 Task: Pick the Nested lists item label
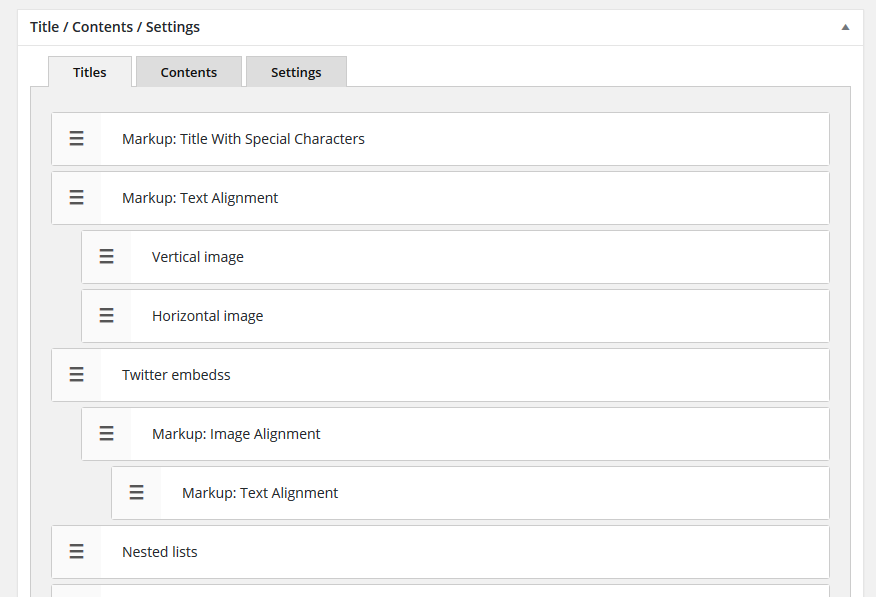[x=160, y=552]
